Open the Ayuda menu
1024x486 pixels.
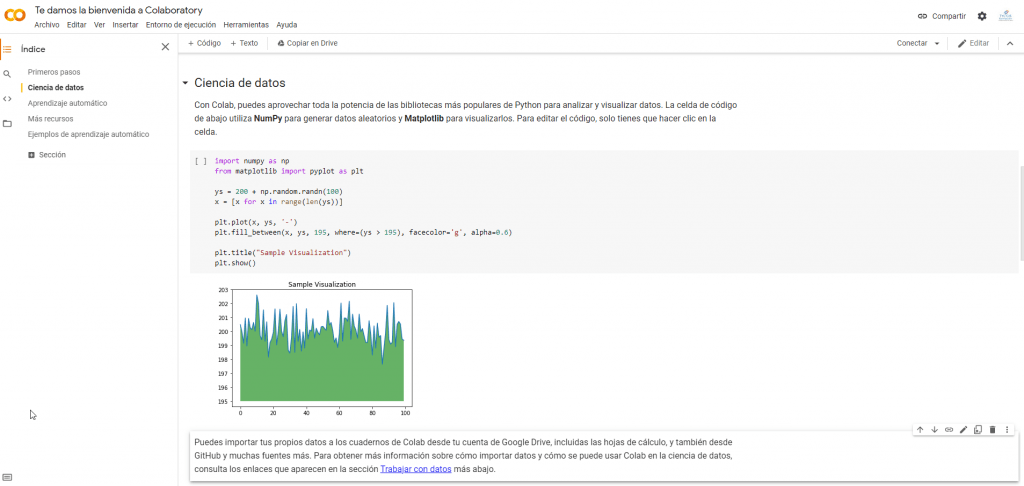click(287, 25)
